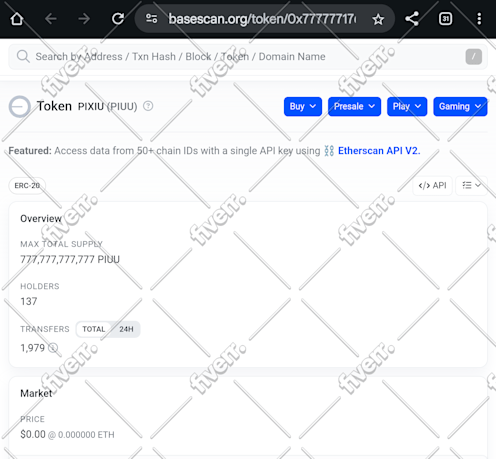Go to browser home page icon

click(x=17, y=19)
